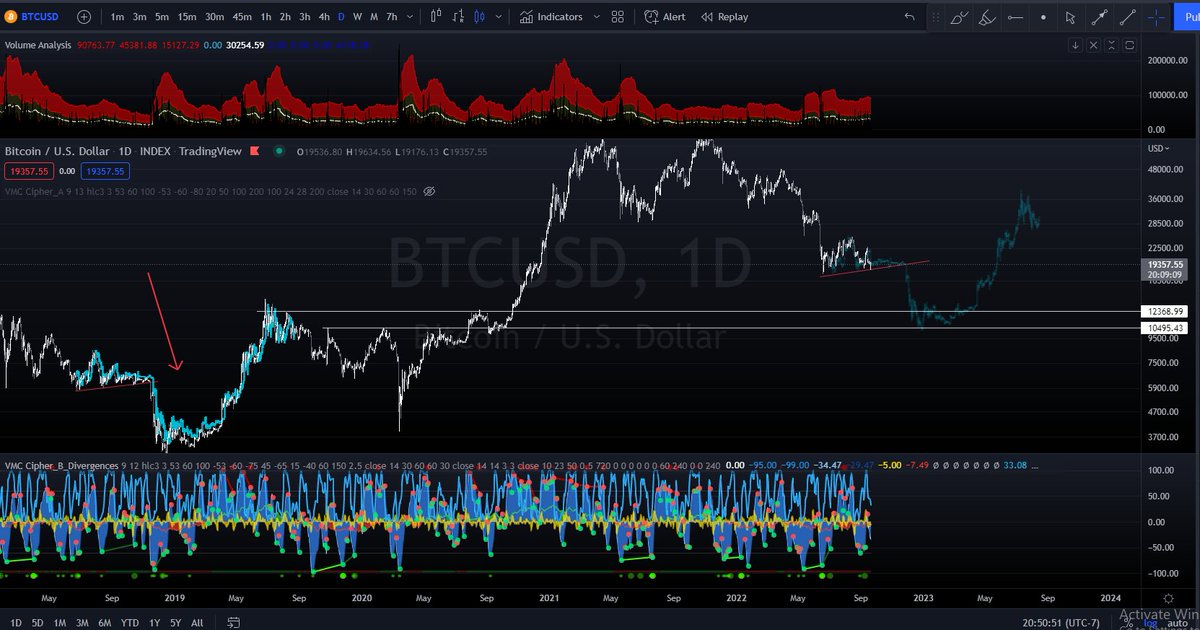The image size is (1200, 630).
Task: Click the blue Publish button
Action: 1187,17
